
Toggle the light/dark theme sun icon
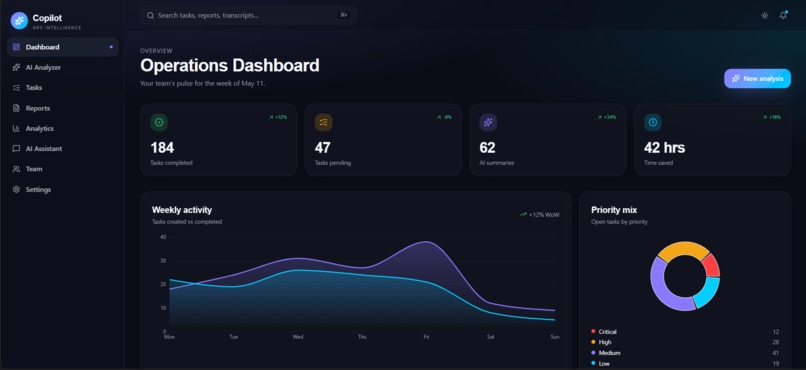coord(764,15)
